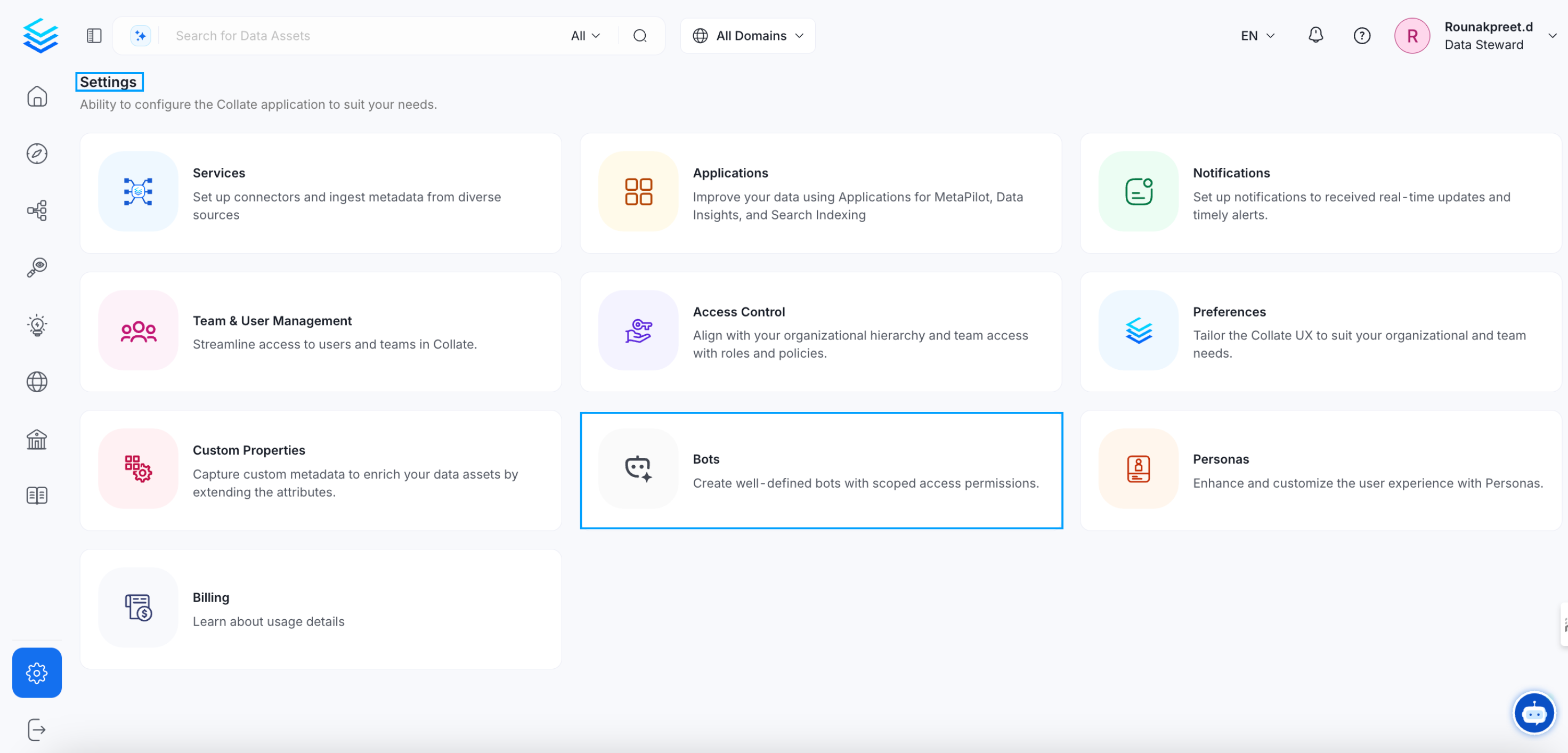This screenshot has height=753, width=1568.
Task: Open the notifications bell
Action: [1315, 35]
